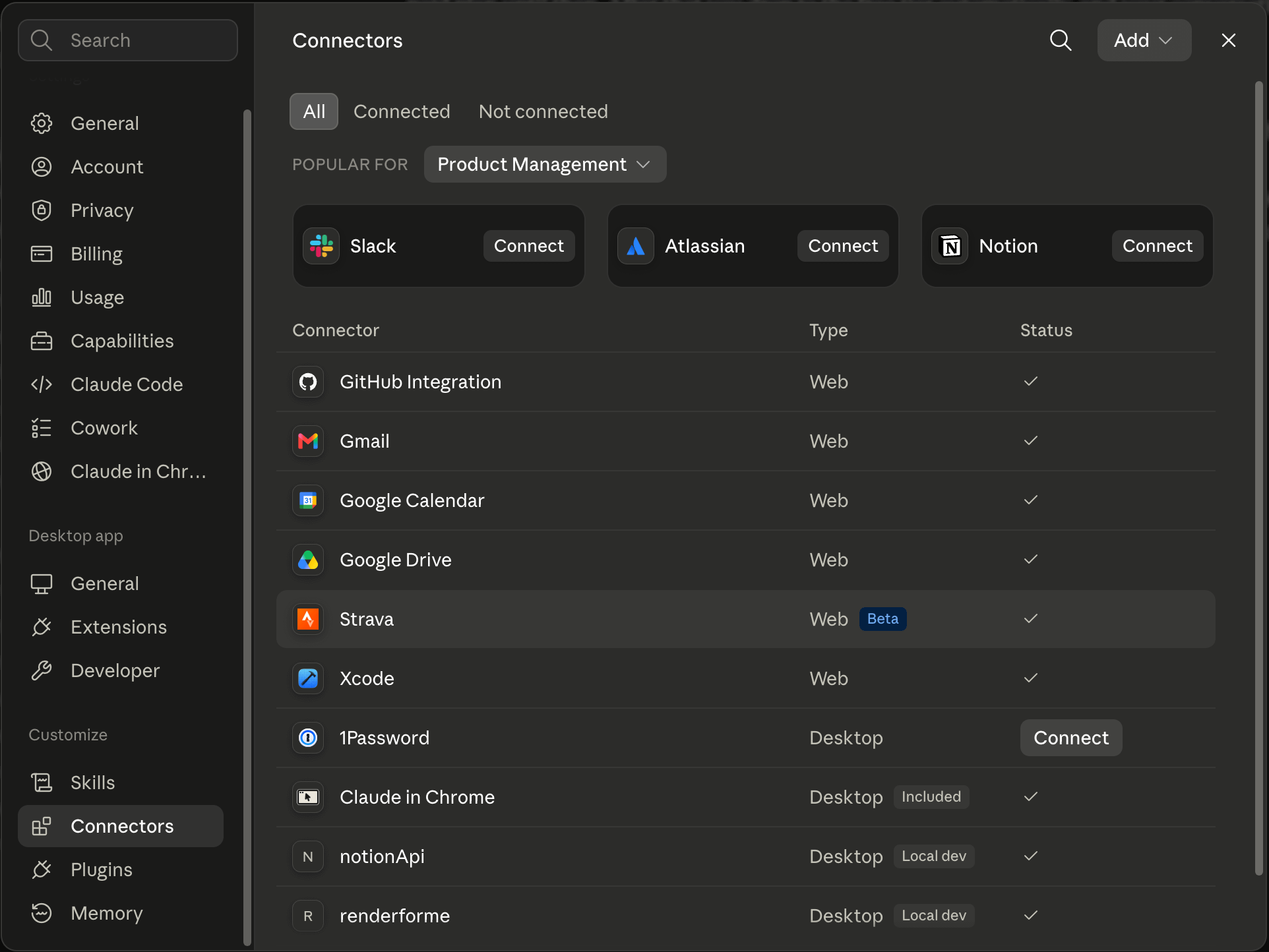Screen dimensions: 1269x952
Task: Click the Gmail icon
Action: click(308, 441)
